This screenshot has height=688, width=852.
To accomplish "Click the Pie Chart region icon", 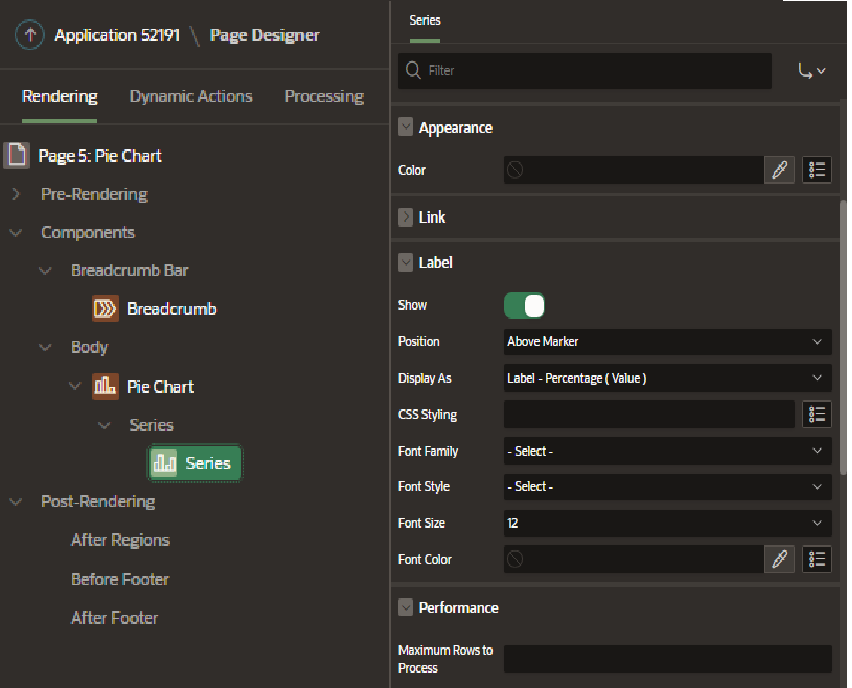I will (x=105, y=386).
